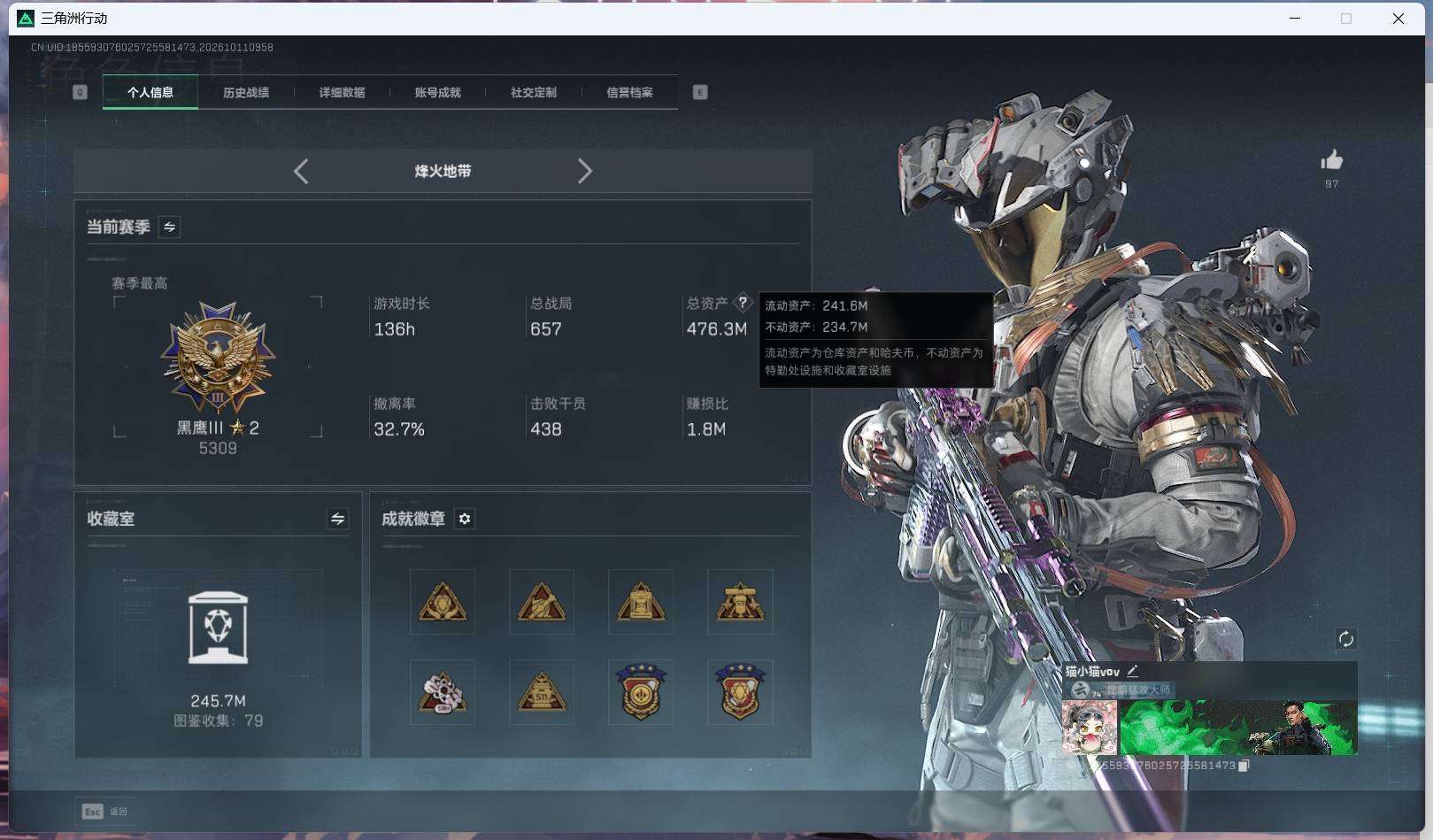The height and width of the screenshot is (840, 1433).
Task: Select the fourth top-row achievement badge
Action: (740, 602)
